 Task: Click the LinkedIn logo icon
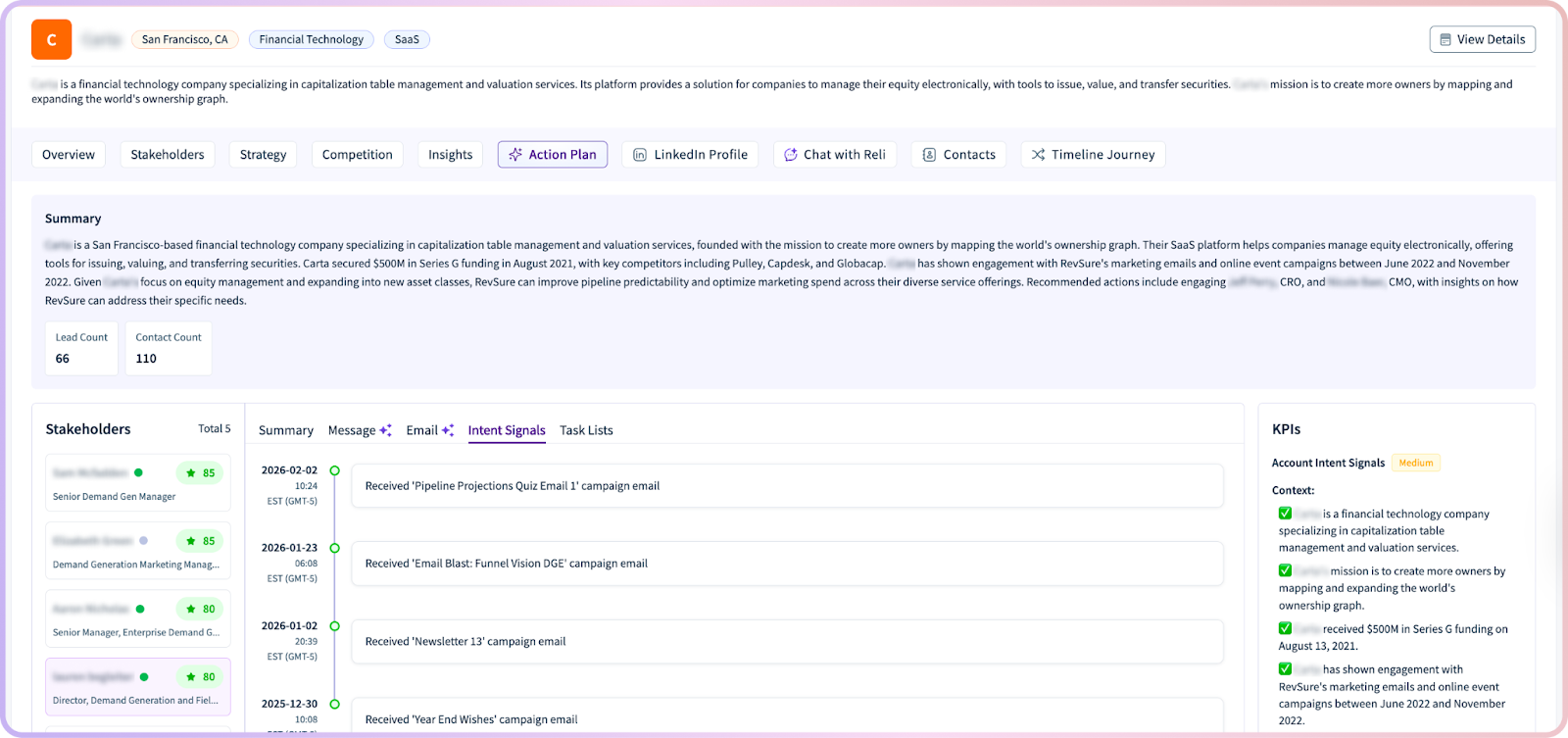640,155
